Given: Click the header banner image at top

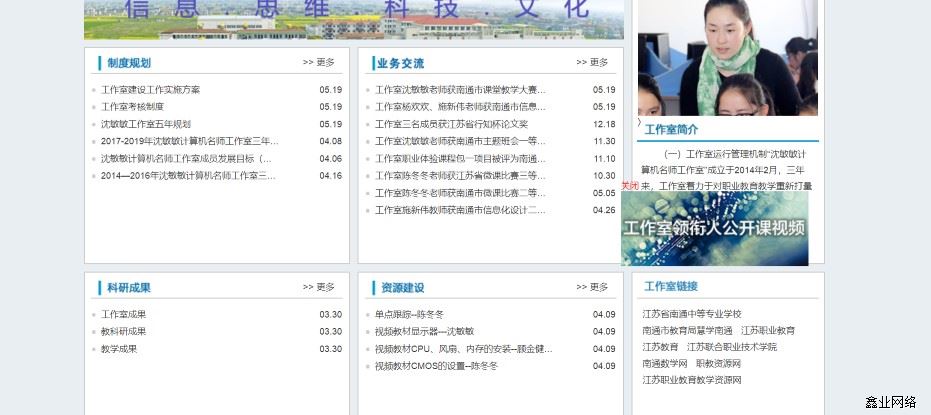Looking at the screenshot, I should point(353,18).
